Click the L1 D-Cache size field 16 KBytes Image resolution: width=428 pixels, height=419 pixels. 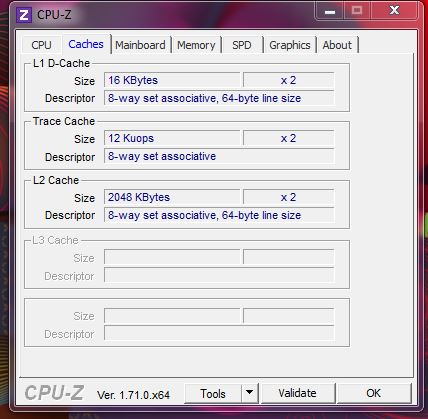tap(172, 80)
